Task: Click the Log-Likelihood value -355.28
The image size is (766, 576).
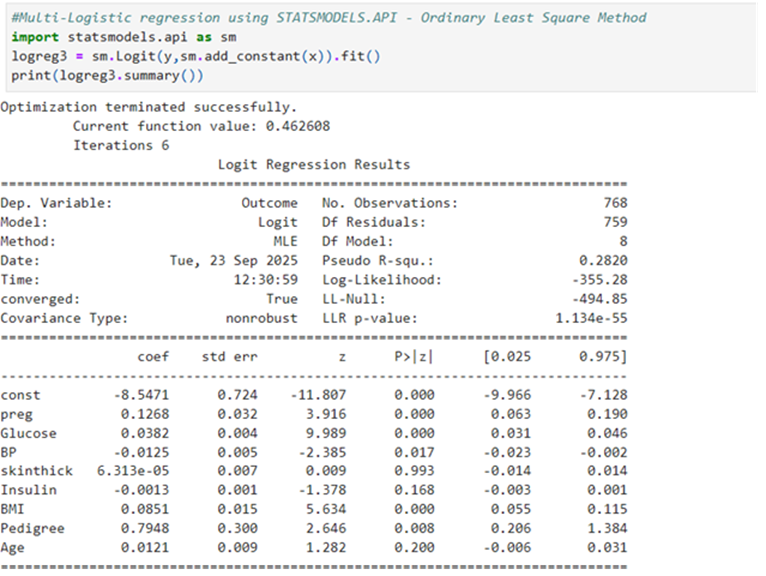Action: [599, 280]
